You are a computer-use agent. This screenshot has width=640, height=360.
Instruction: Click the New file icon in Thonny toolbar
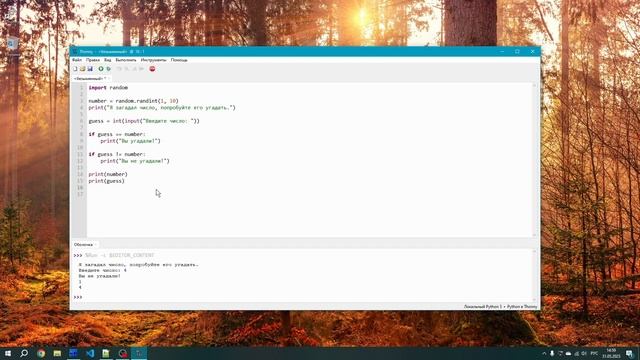pyautogui.click(x=75, y=69)
